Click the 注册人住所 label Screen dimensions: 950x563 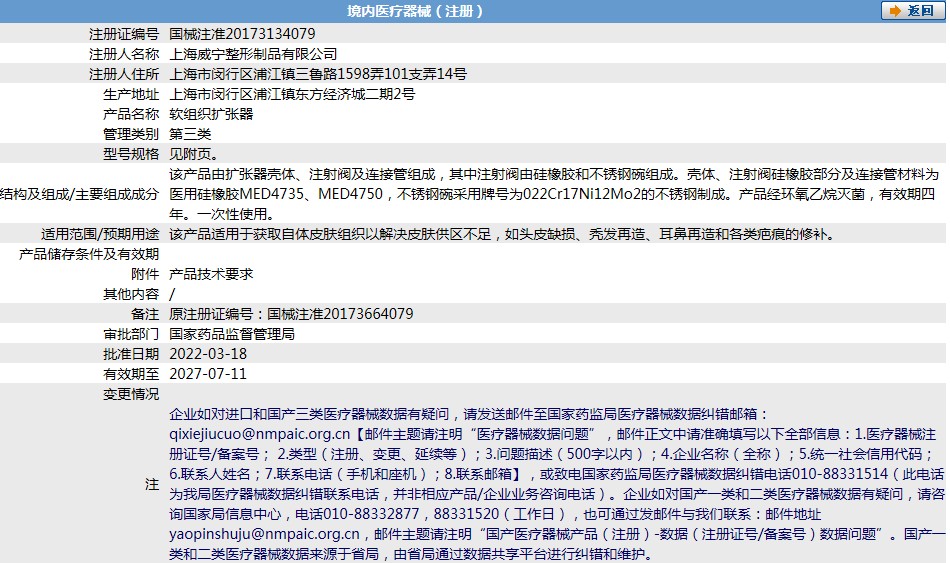pyautogui.click(x=124, y=74)
